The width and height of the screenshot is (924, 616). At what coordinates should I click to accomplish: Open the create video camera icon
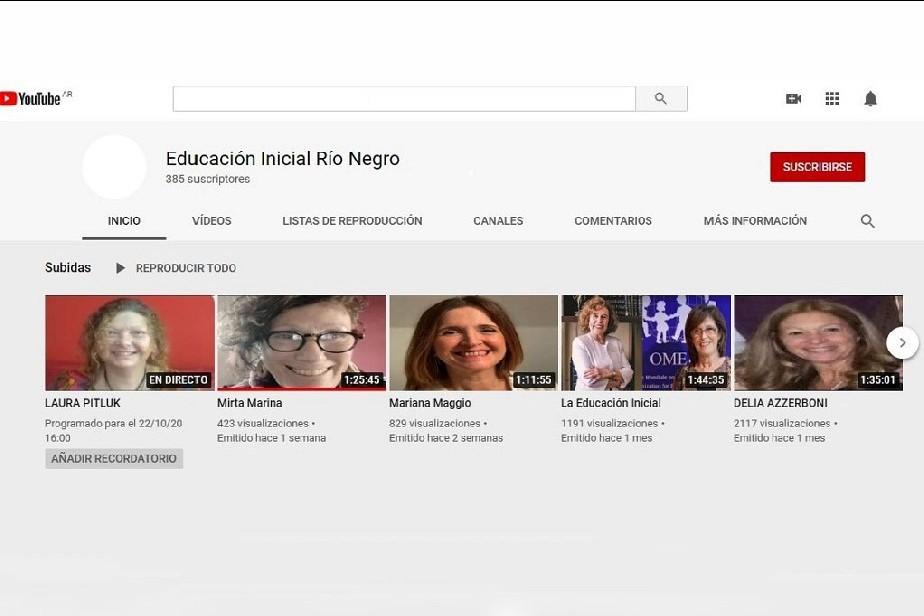pos(793,99)
